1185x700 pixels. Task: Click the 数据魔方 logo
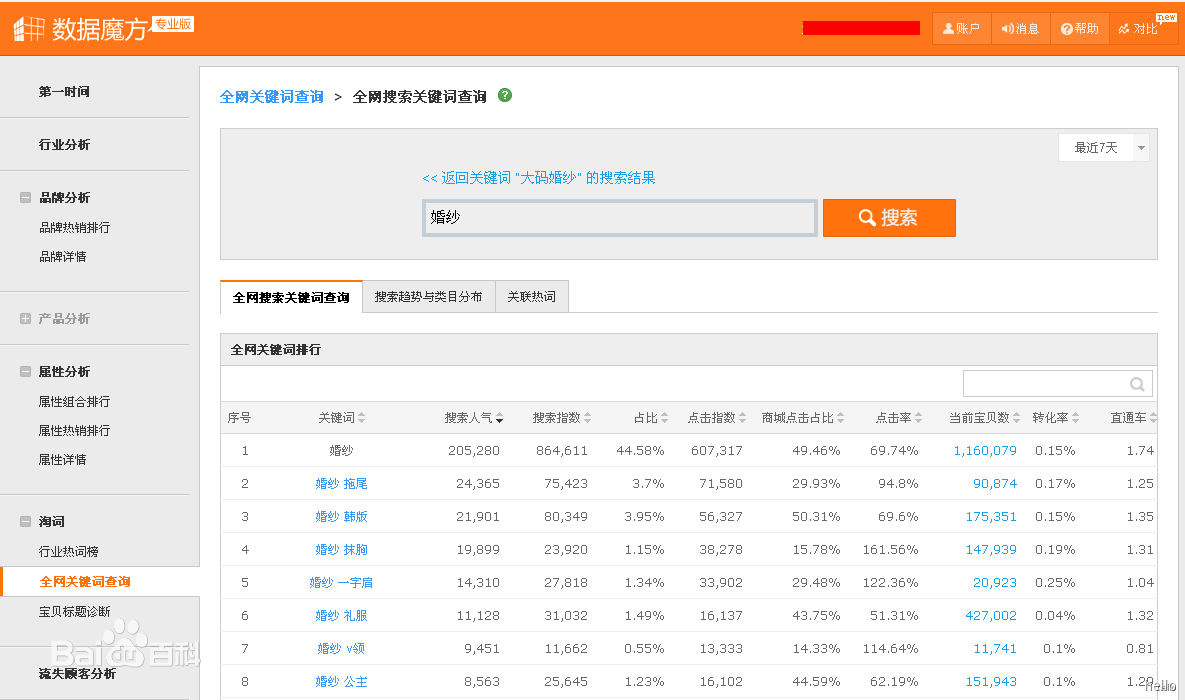103,29
